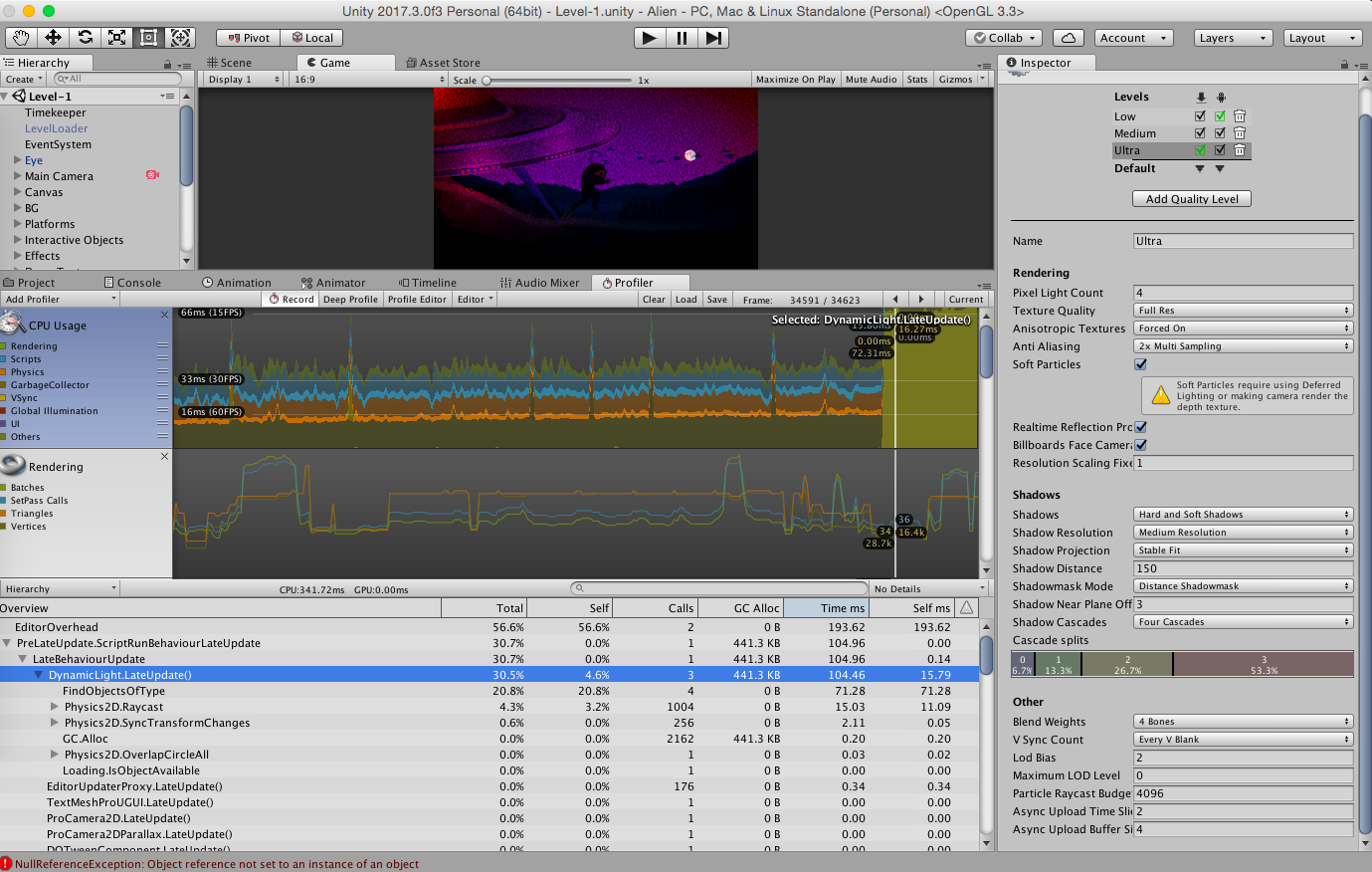Click the Mute Audio button
The width and height of the screenshot is (1372, 872).
(871, 80)
